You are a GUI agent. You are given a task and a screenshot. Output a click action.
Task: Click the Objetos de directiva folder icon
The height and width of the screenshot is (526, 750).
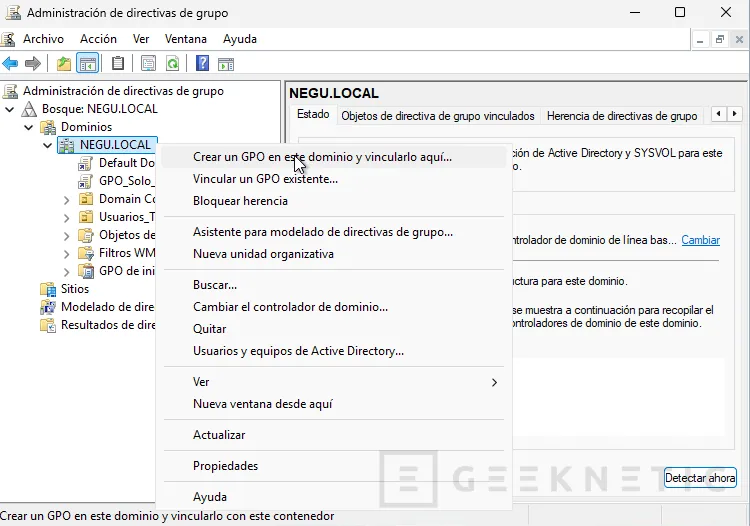[86, 235]
